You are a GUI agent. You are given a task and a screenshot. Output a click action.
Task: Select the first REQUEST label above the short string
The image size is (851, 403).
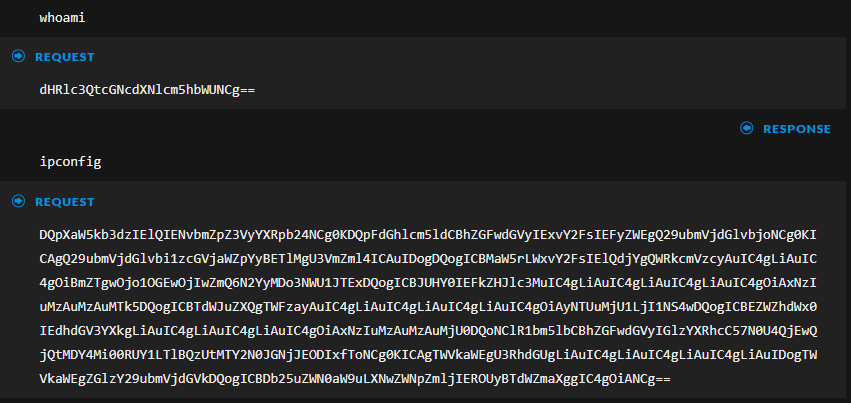tap(64, 57)
